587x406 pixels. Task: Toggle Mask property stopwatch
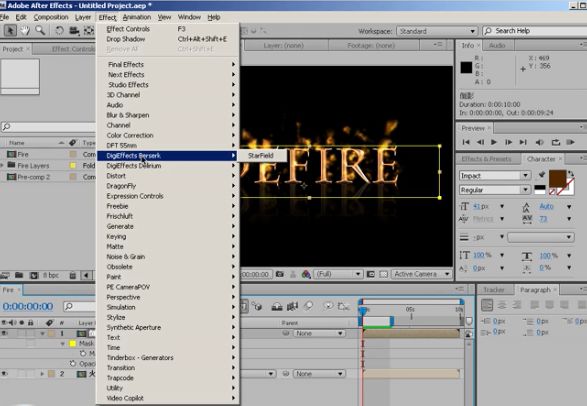(x=83, y=353)
